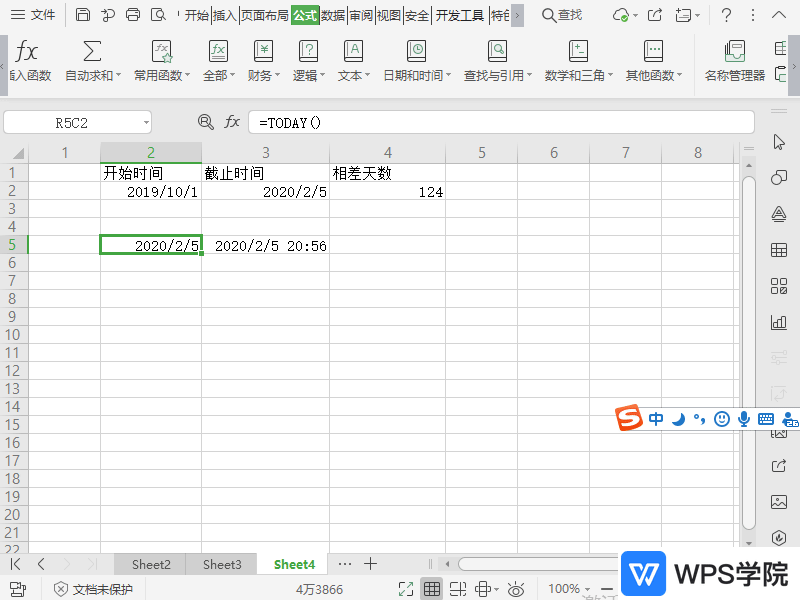Viewport: 800px width, 600px height.
Task: Open the 100% zoom level menu
Action: [568, 589]
